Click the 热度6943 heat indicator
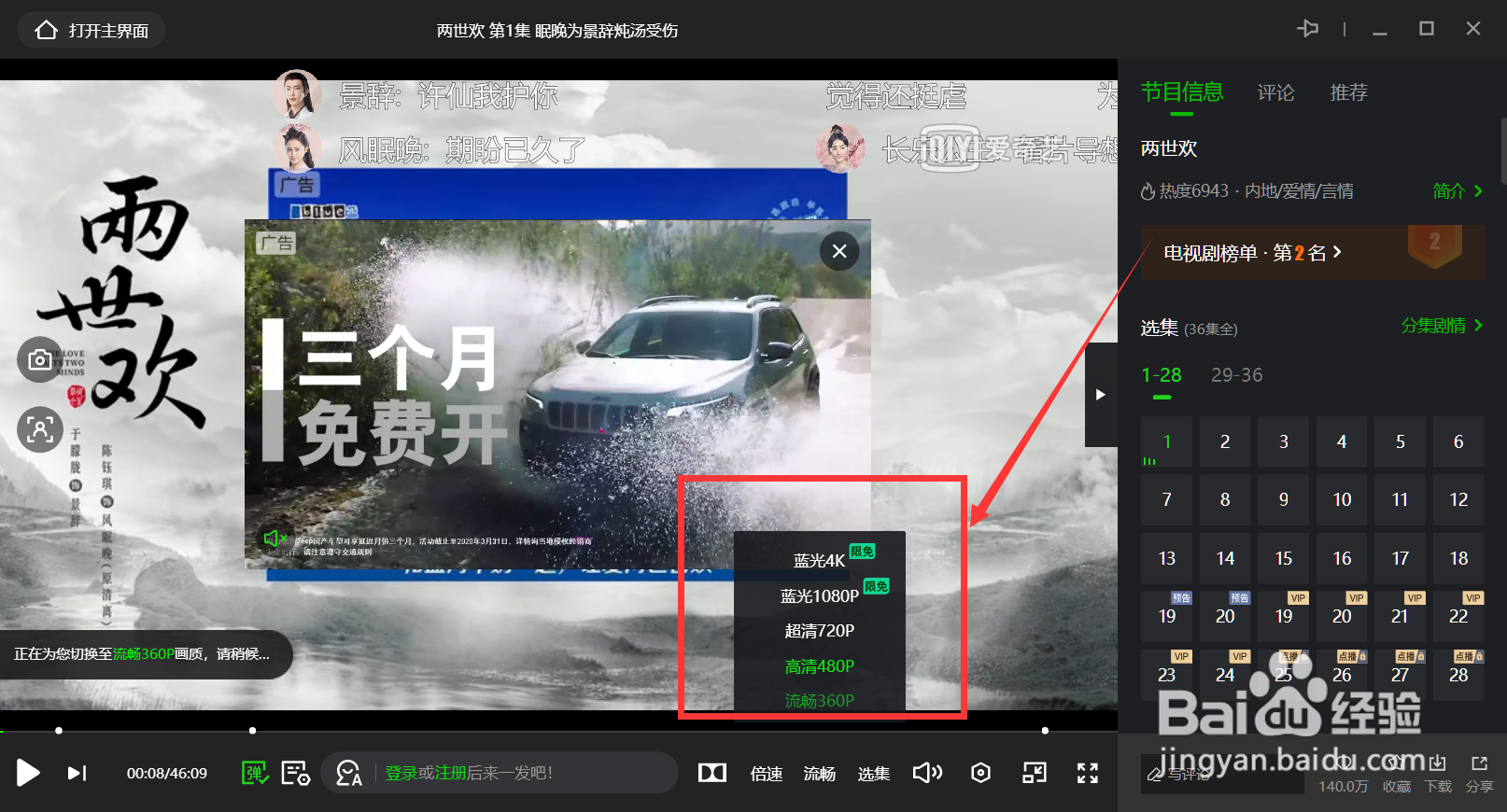 coord(1185,191)
